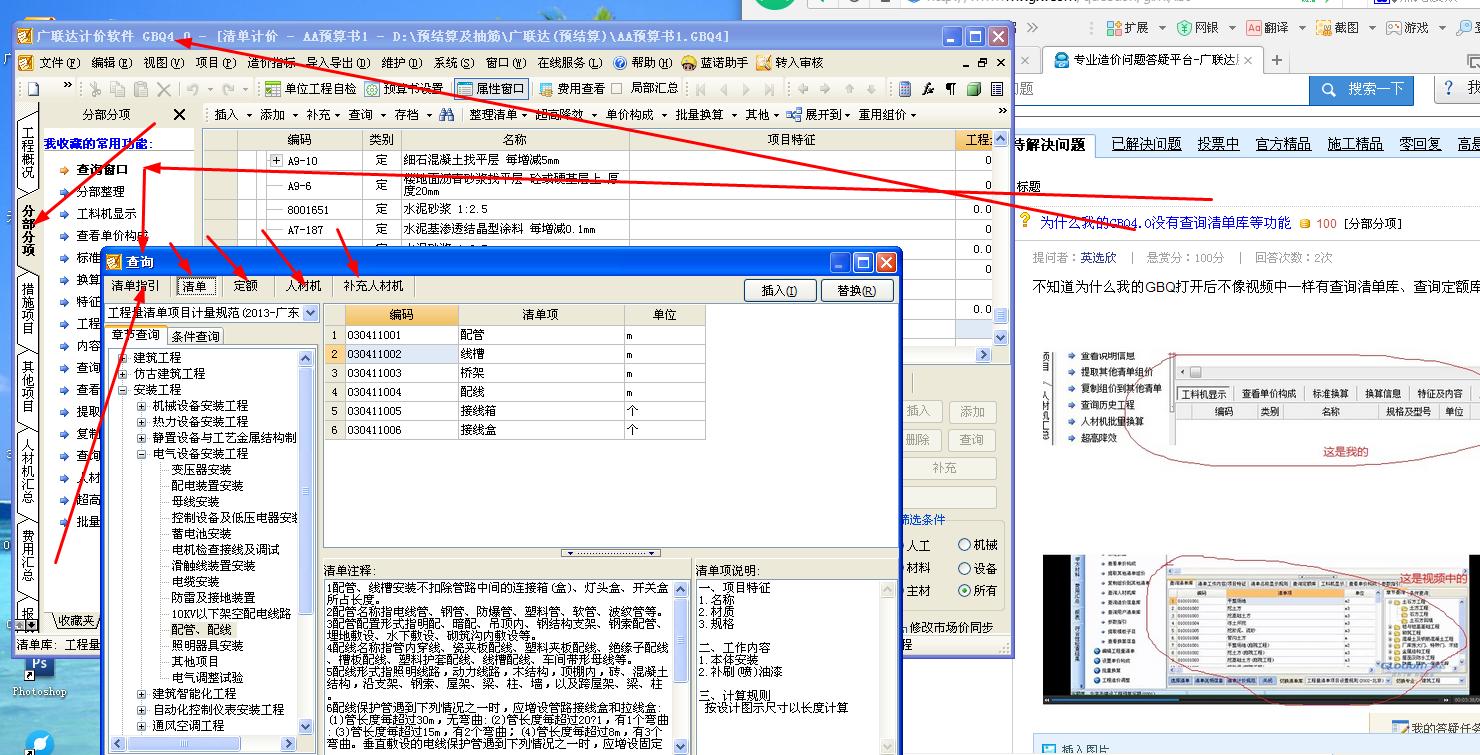Click the fx formula icon
Image resolution: width=1480 pixels, height=755 pixels.
pos(928,89)
